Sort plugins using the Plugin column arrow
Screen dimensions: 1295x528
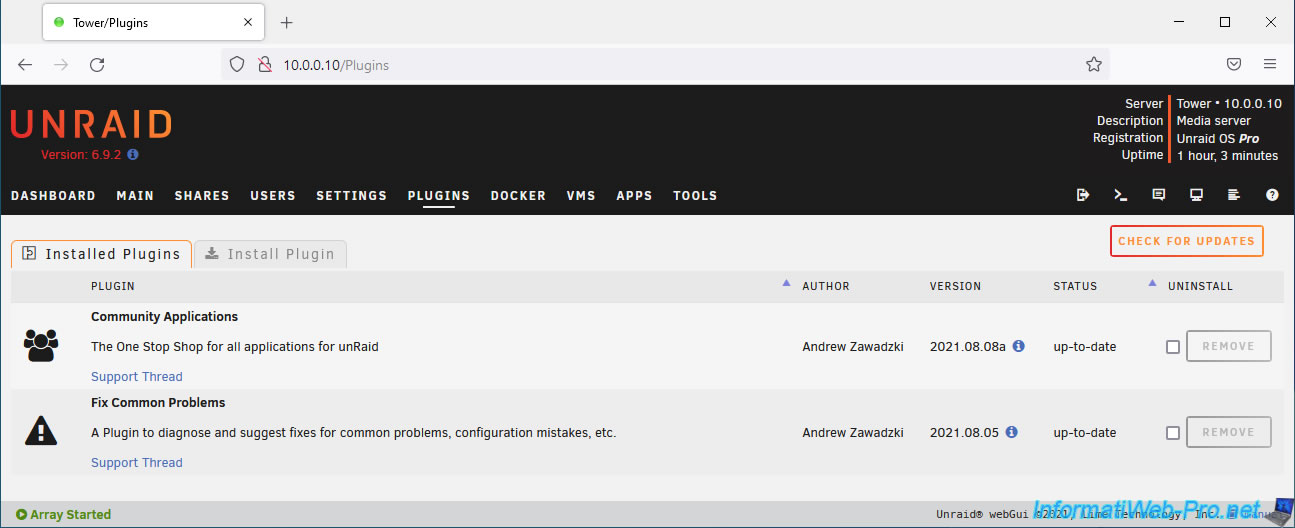point(786,283)
